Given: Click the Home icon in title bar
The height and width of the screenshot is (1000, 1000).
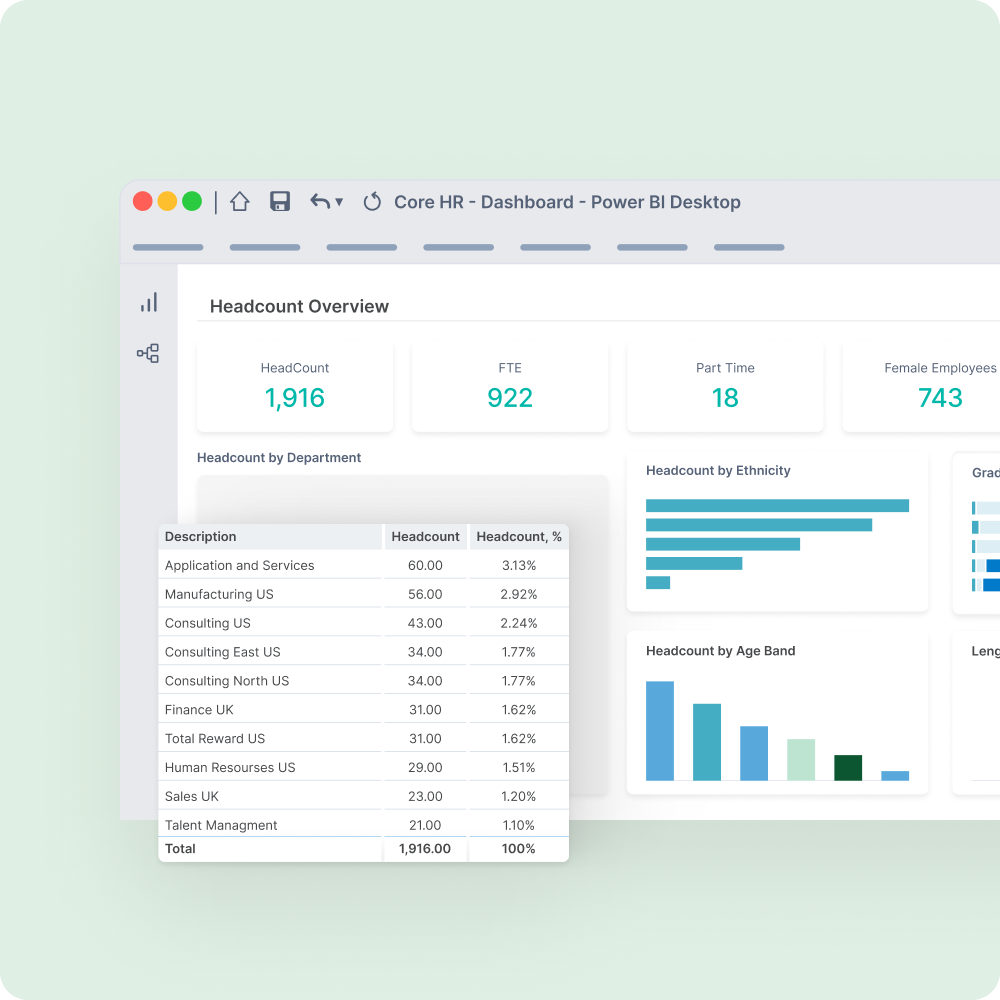Looking at the screenshot, I should click(x=239, y=202).
